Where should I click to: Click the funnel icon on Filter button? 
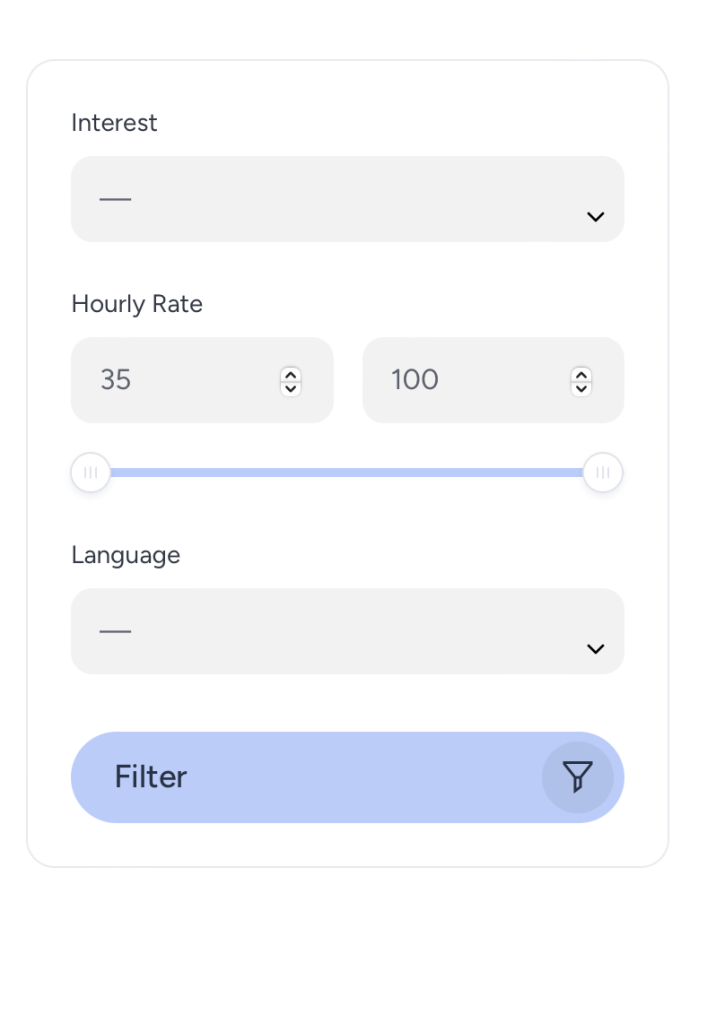coord(577,777)
